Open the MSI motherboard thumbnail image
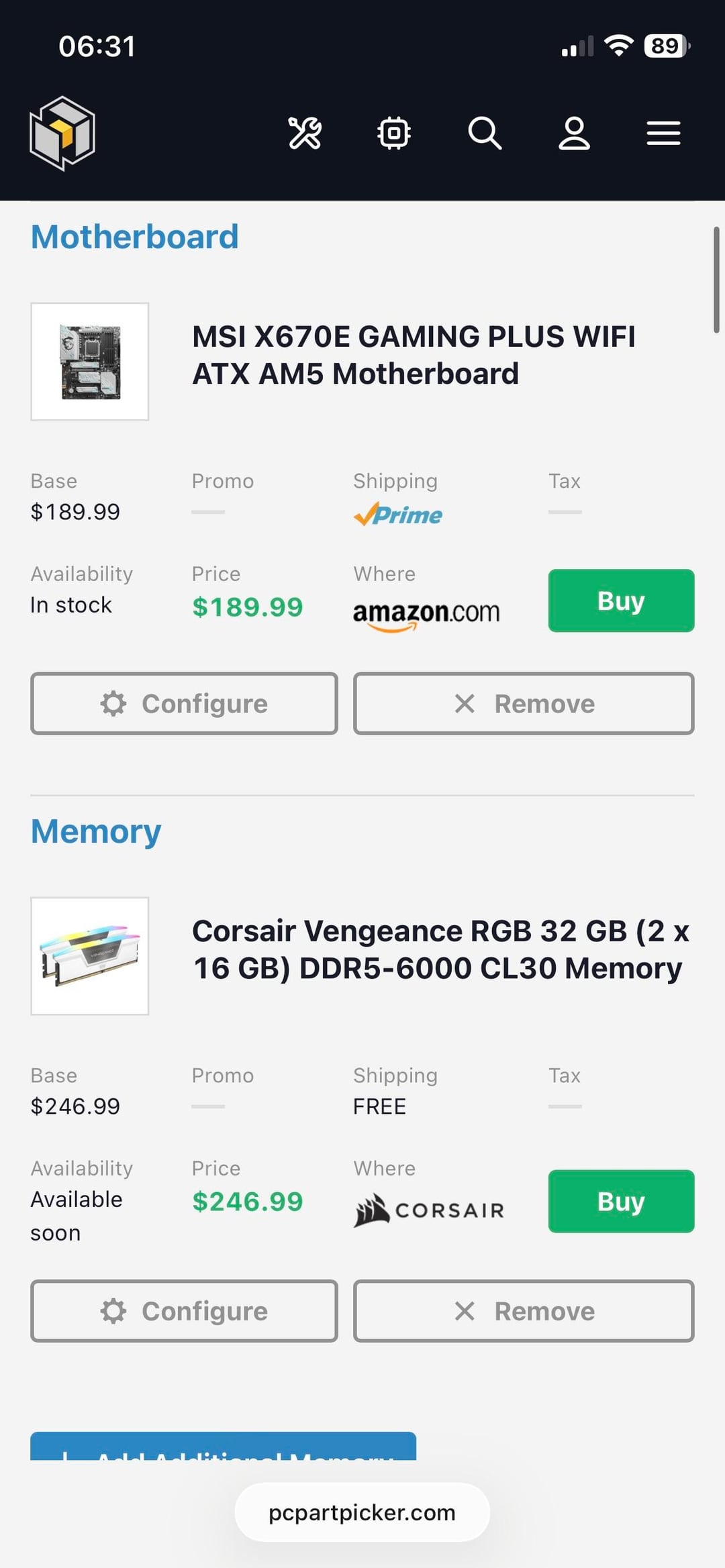725x1568 pixels. click(x=90, y=362)
